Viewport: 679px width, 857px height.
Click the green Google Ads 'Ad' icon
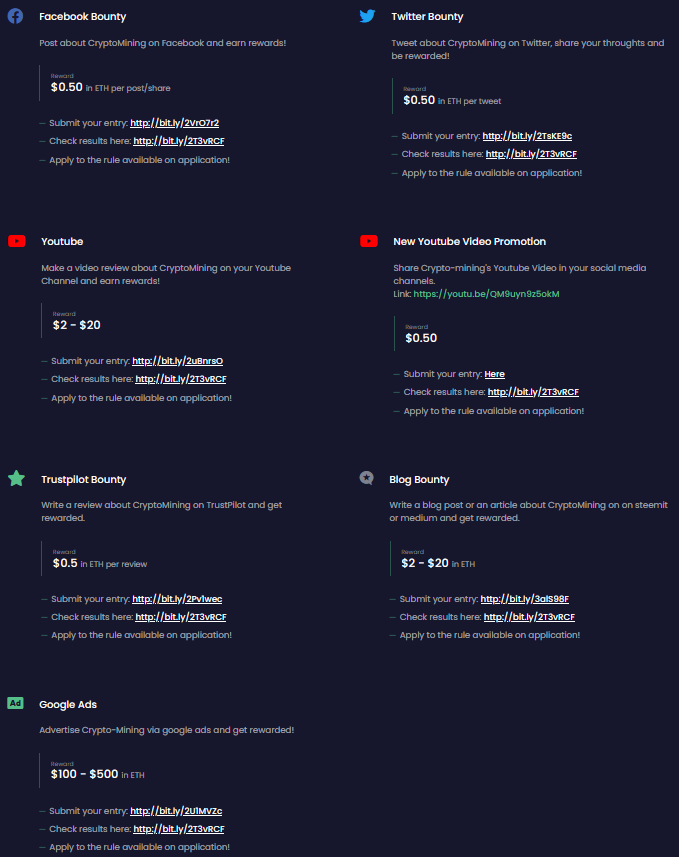pyautogui.click(x=15, y=703)
